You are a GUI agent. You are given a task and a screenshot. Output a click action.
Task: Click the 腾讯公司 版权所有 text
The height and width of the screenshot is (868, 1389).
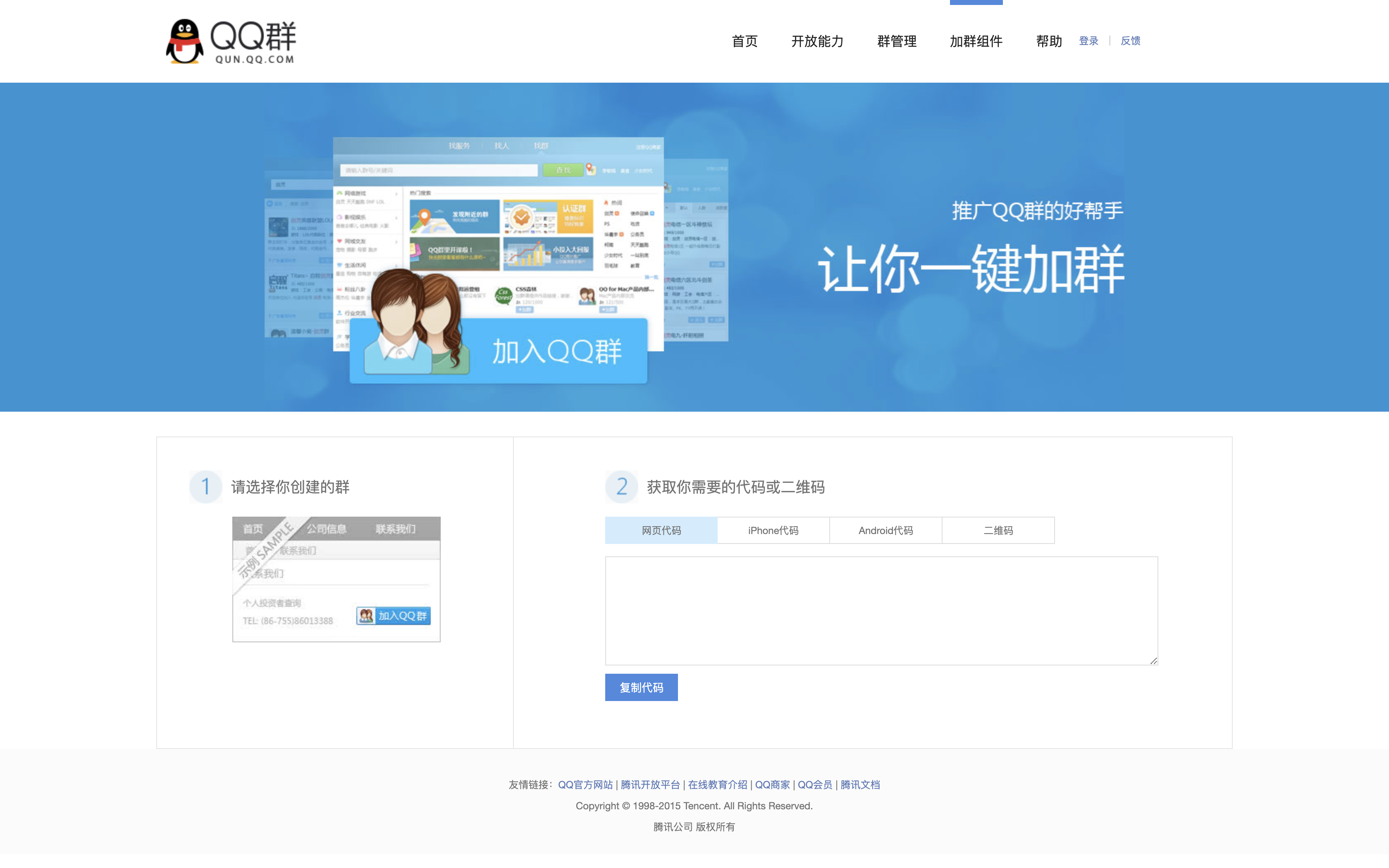pyautogui.click(x=694, y=827)
